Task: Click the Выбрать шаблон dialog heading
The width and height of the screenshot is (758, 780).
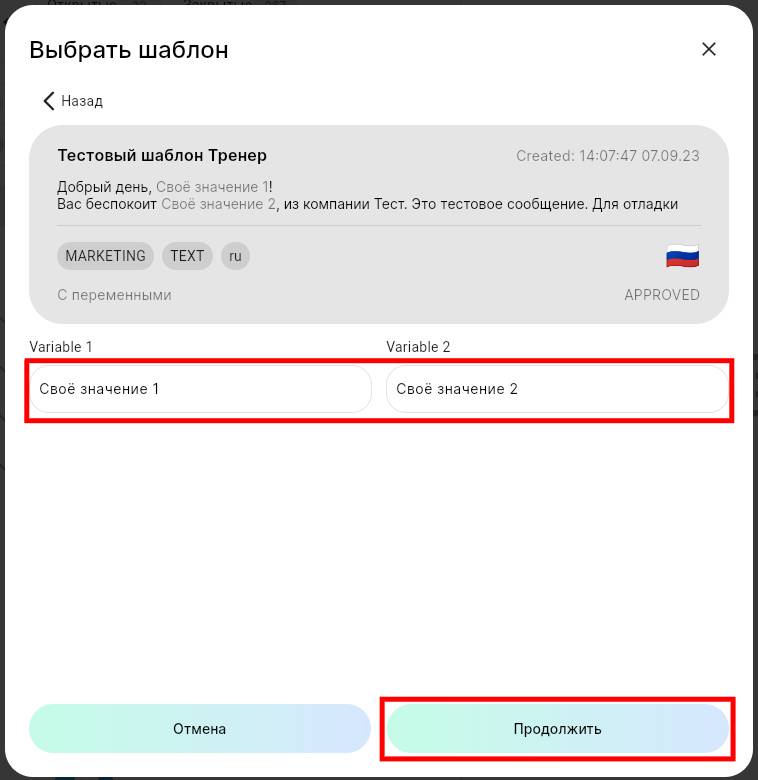Action: pos(129,50)
